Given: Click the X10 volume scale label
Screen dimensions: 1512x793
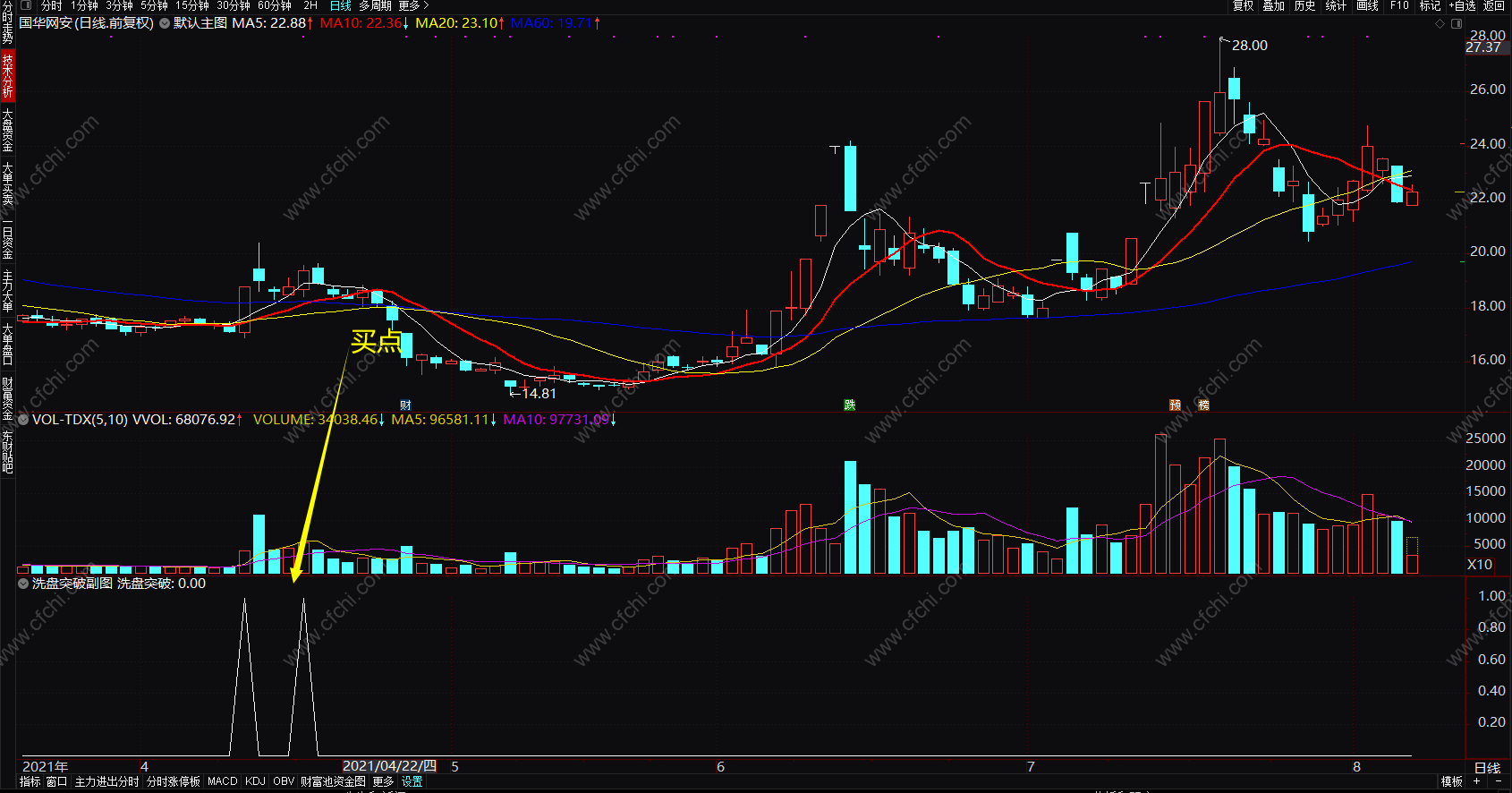Looking at the screenshot, I should click(x=1480, y=565).
